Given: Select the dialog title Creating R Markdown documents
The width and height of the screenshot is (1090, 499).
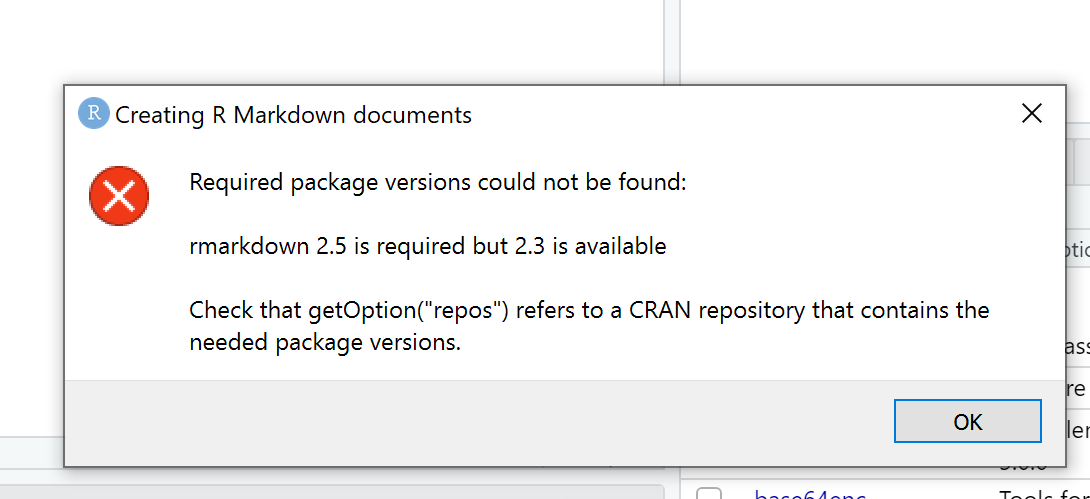Looking at the screenshot, I should click(293, 115).
